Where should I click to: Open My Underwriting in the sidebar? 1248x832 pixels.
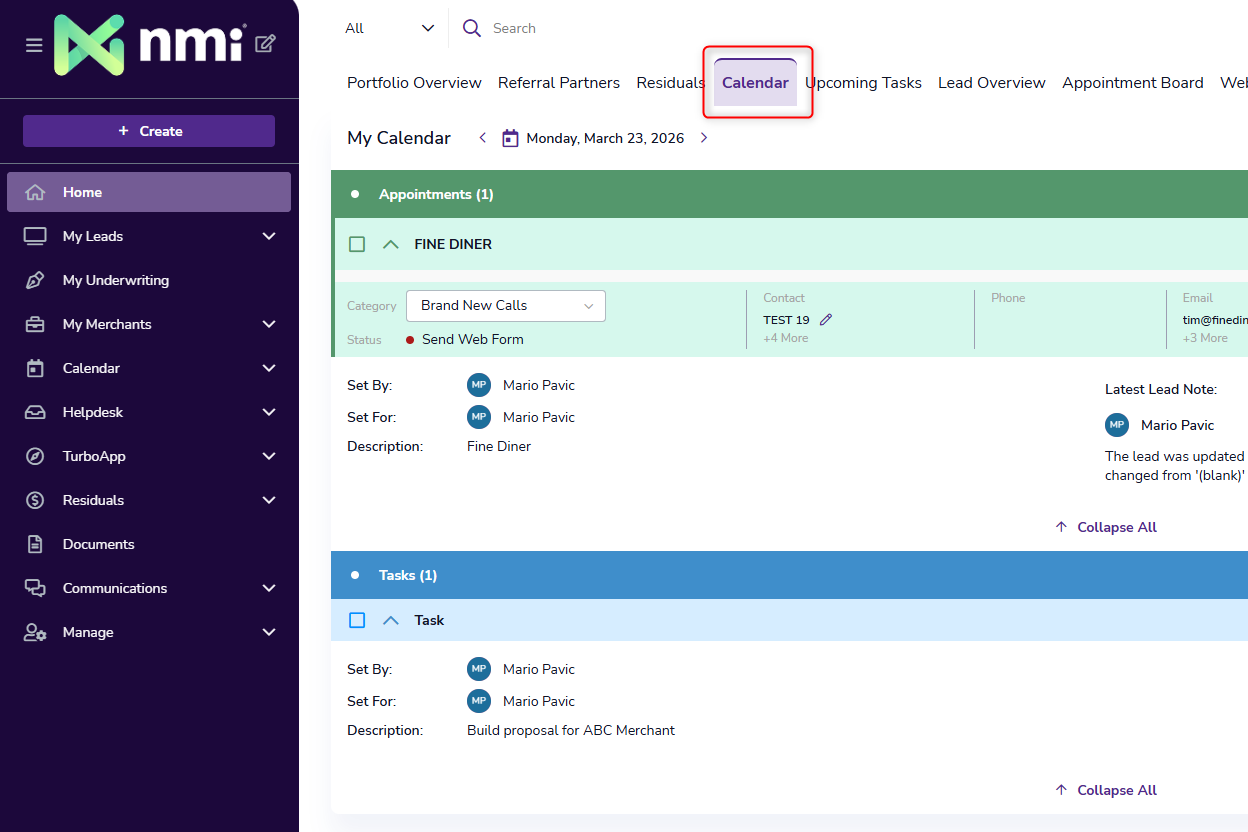coord(115,280)
